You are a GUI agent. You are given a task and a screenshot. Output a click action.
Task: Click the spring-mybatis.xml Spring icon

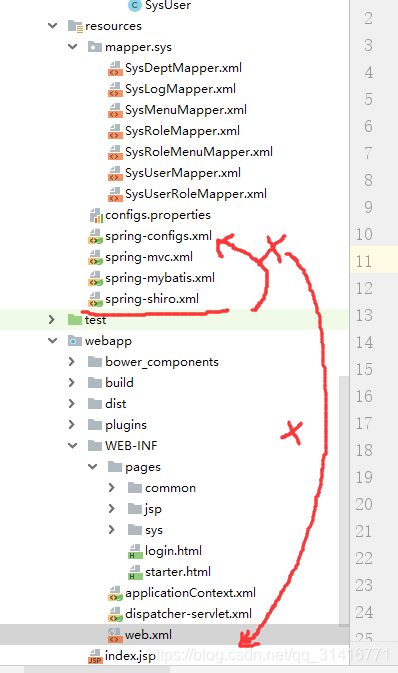tap(95, 279)
